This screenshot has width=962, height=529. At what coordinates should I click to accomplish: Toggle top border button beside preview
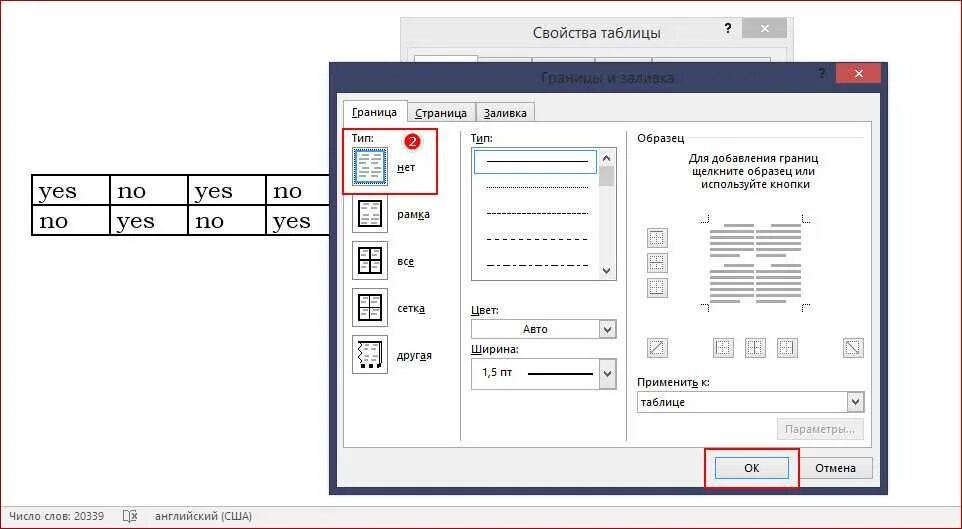pyautogui.click(x=657, y=237)
